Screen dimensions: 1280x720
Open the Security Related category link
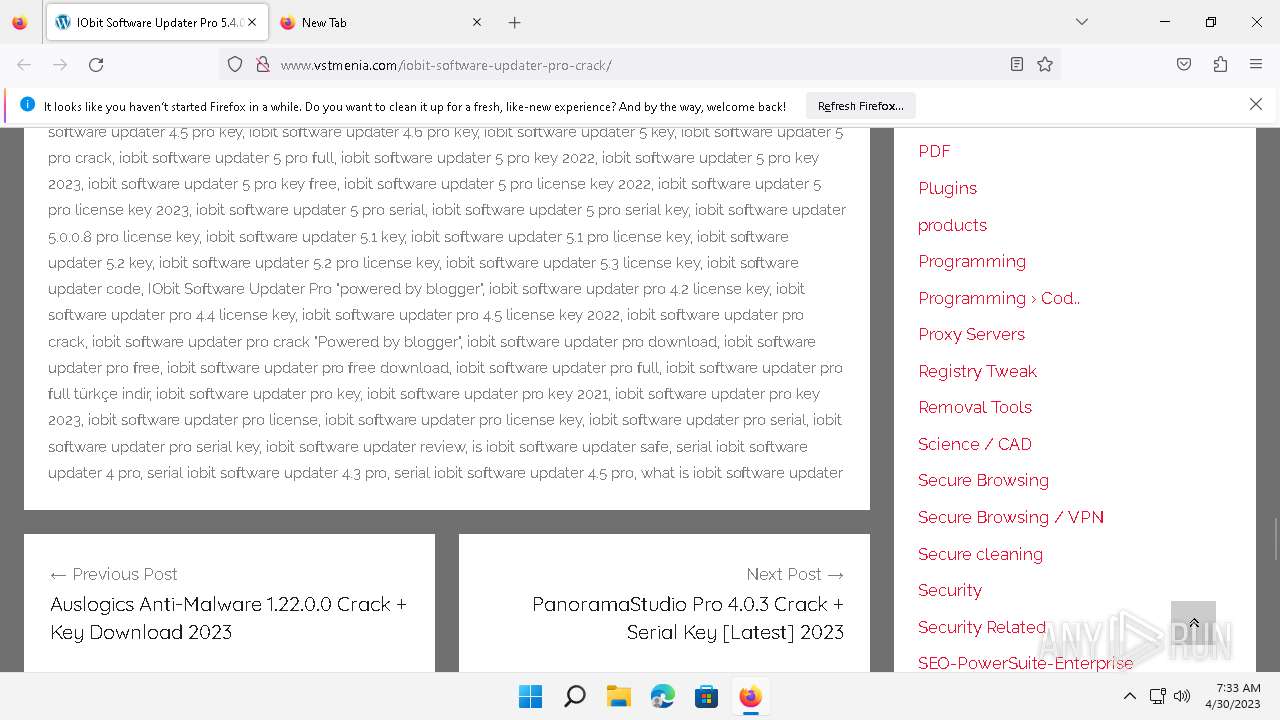coord(982,627)
